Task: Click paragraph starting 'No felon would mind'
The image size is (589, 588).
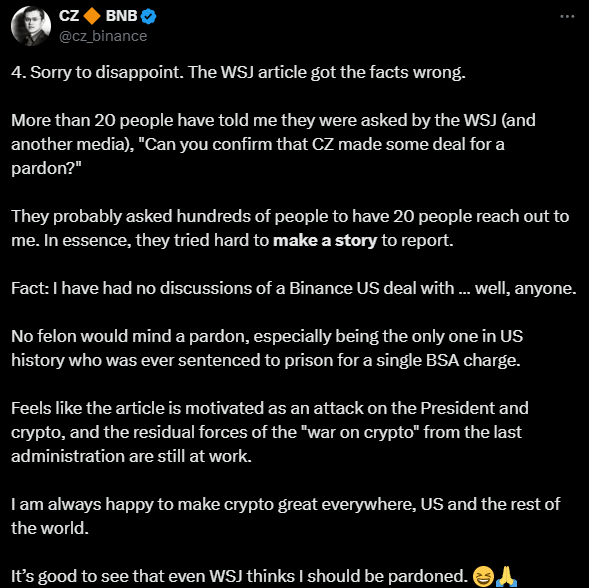Action: pyautogui.click(x=267, y=348)
